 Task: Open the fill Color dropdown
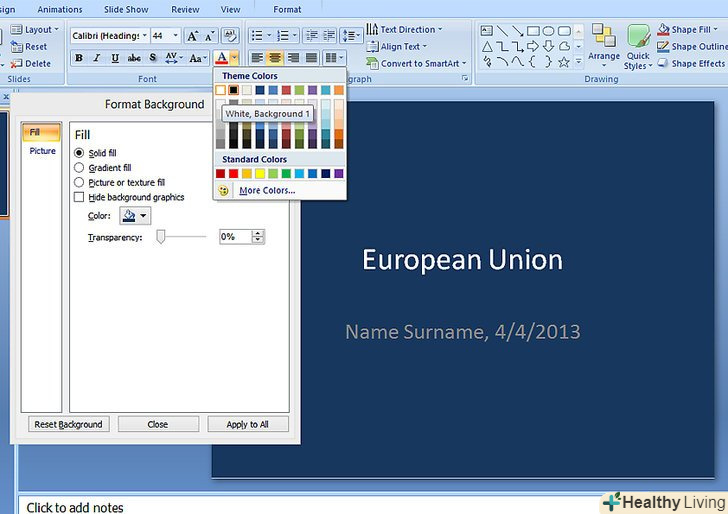pyautogui.click(x=135, y=215)
